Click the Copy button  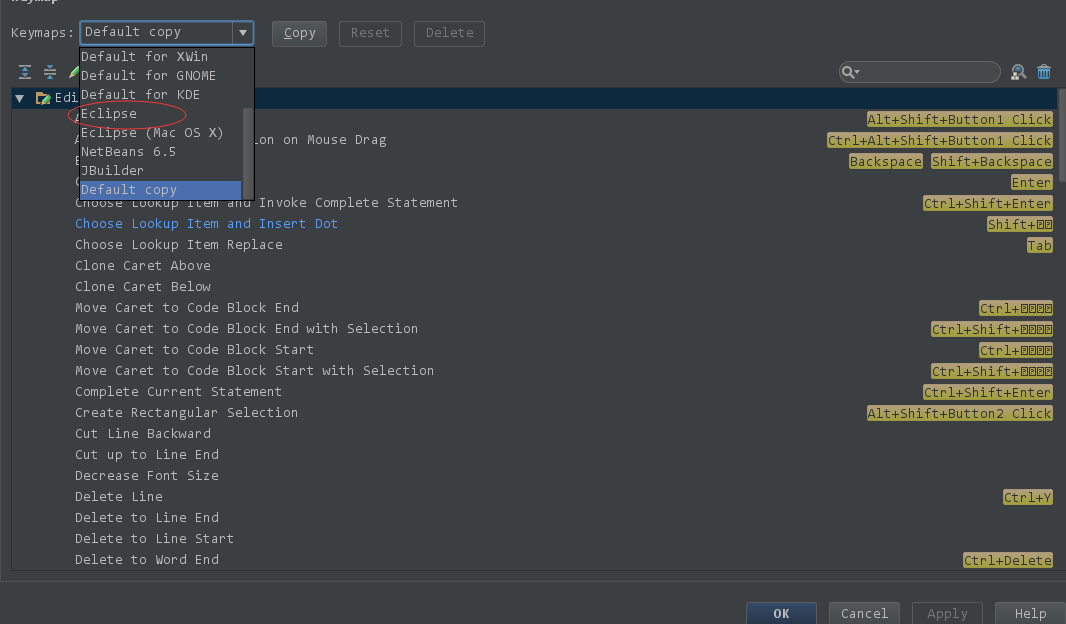click(299, 33)
